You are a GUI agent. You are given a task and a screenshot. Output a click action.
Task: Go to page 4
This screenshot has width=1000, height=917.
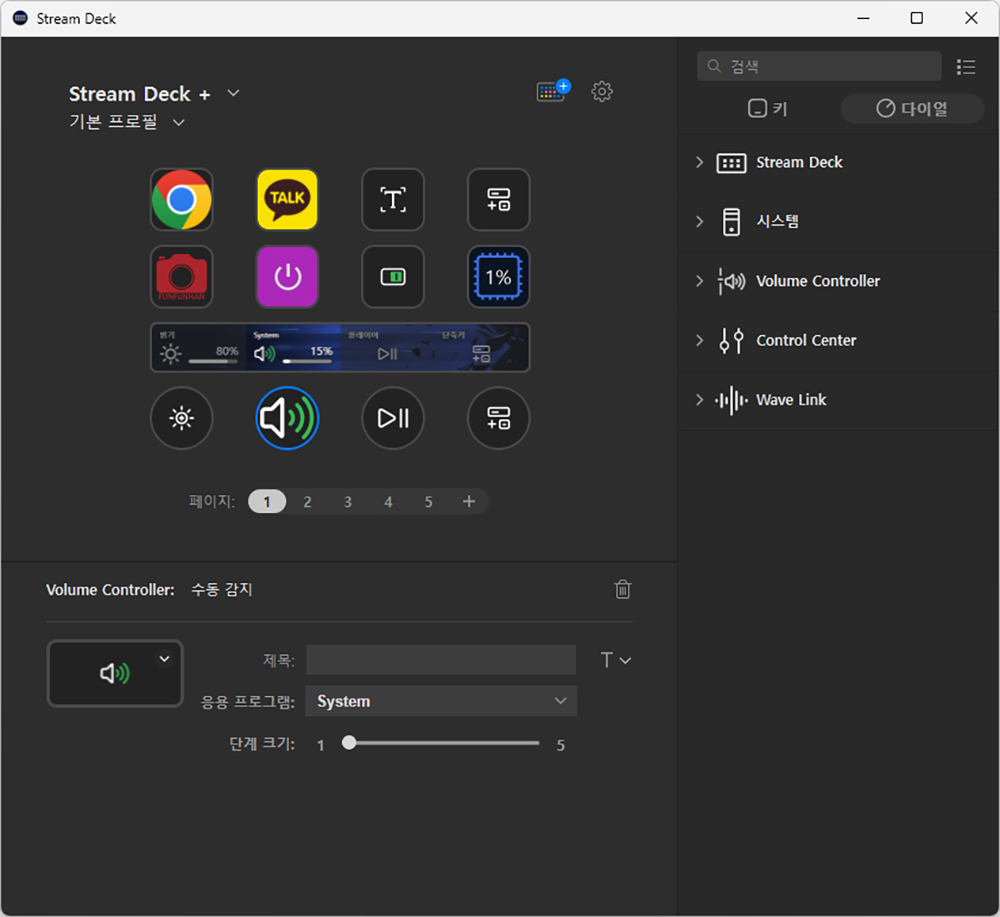(388, 502)
